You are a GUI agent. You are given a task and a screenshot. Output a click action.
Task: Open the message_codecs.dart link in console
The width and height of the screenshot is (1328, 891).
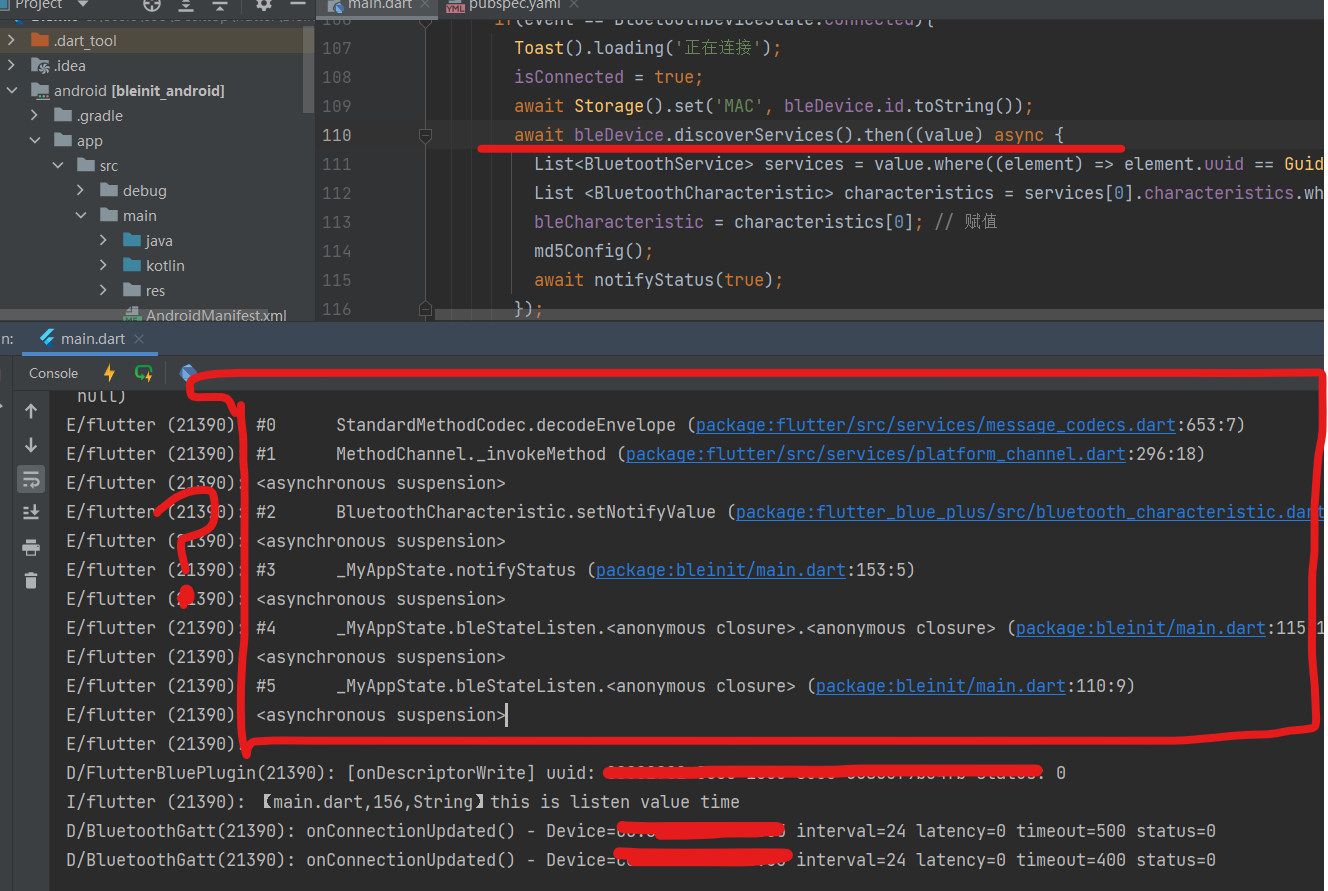point(930,424)
